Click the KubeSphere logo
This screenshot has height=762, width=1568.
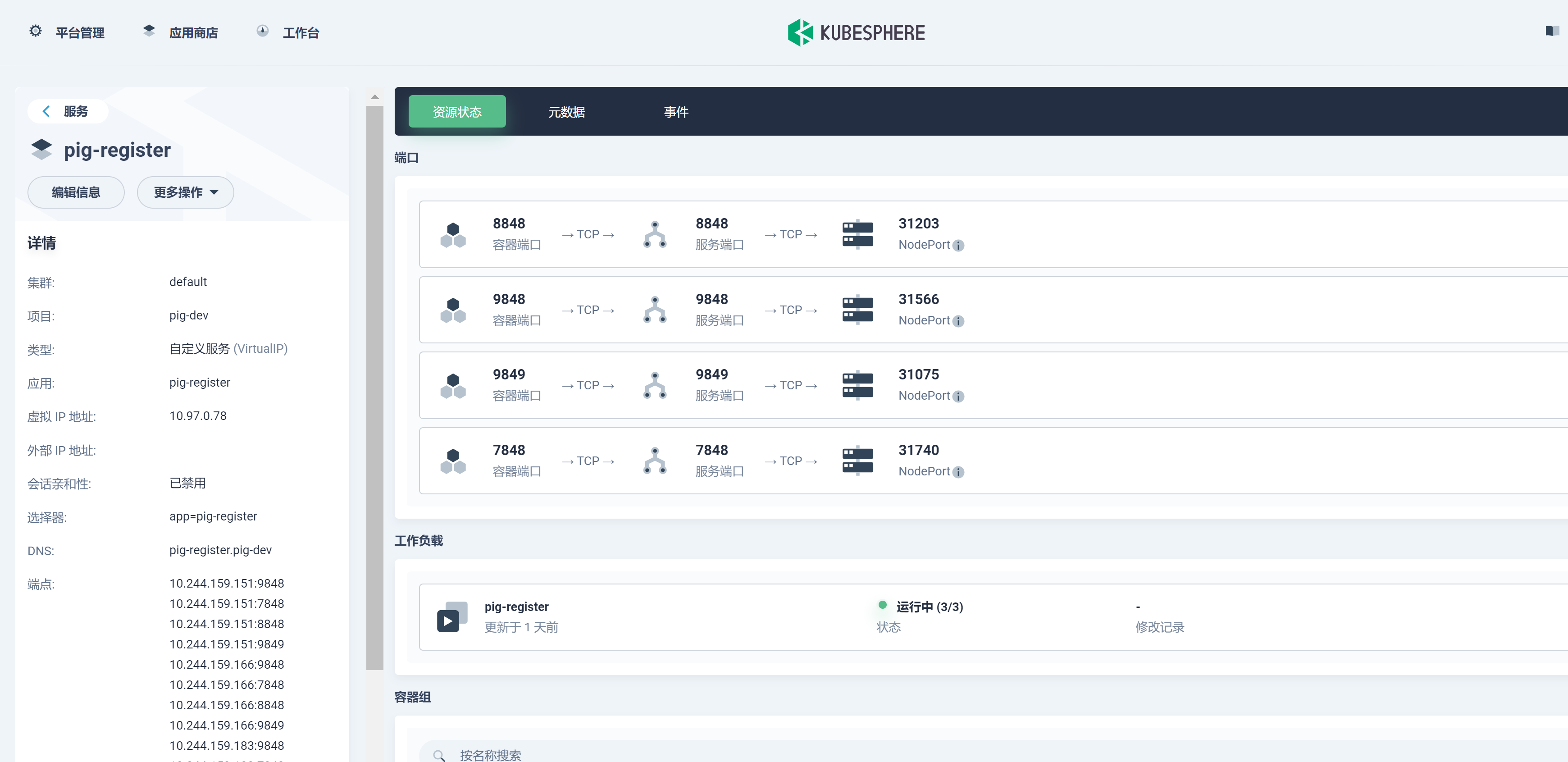coord(856,32)
